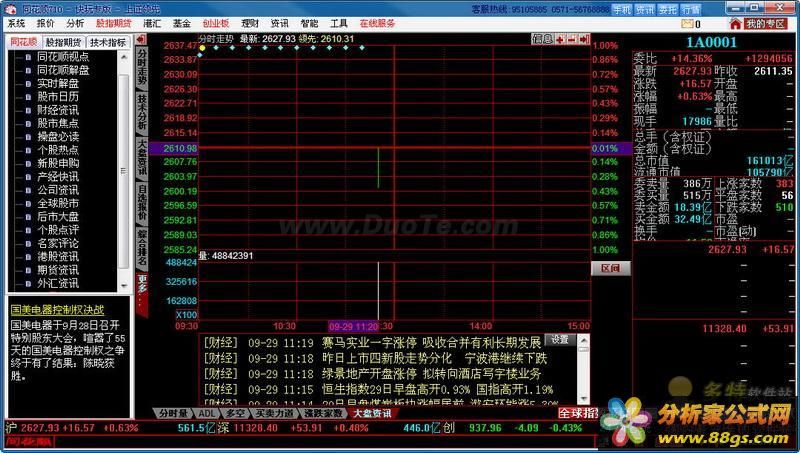The height and width of the screenshot is (453, 800).
Task: Click the 行情 button in title bar
Action: pyautogui.click(x=691, y=10)
